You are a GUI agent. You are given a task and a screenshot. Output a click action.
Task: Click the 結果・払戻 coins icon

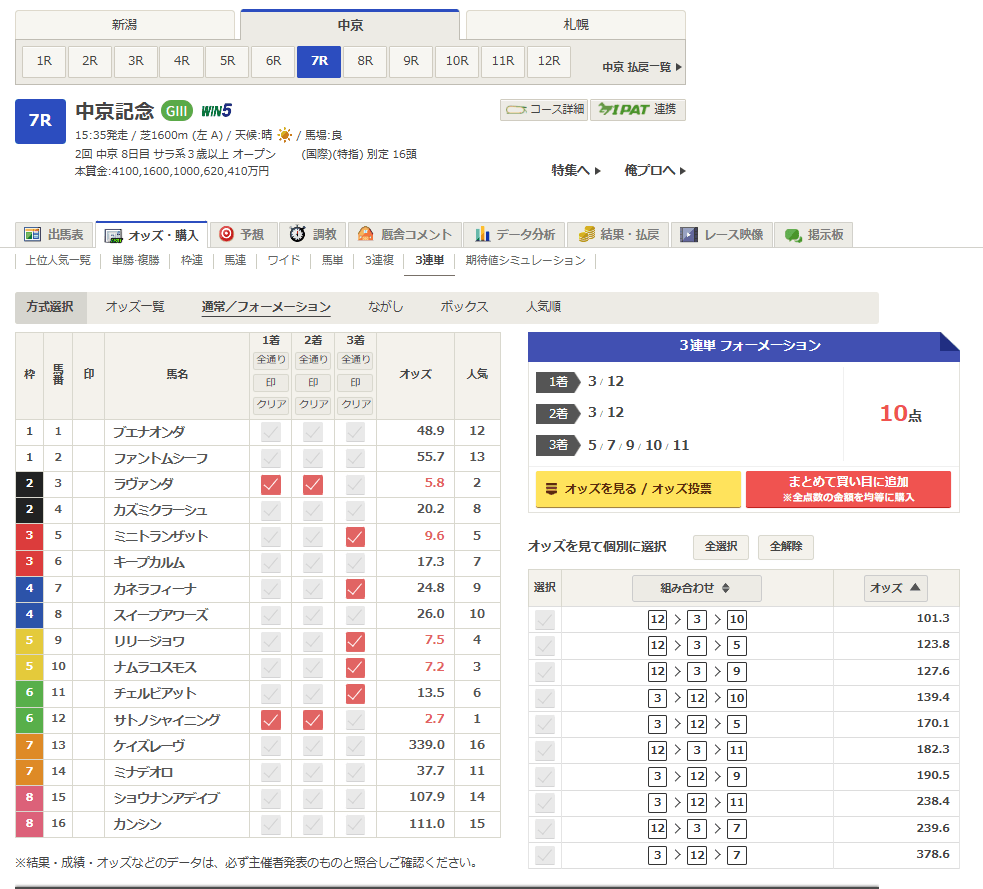[x=586, y=234]
